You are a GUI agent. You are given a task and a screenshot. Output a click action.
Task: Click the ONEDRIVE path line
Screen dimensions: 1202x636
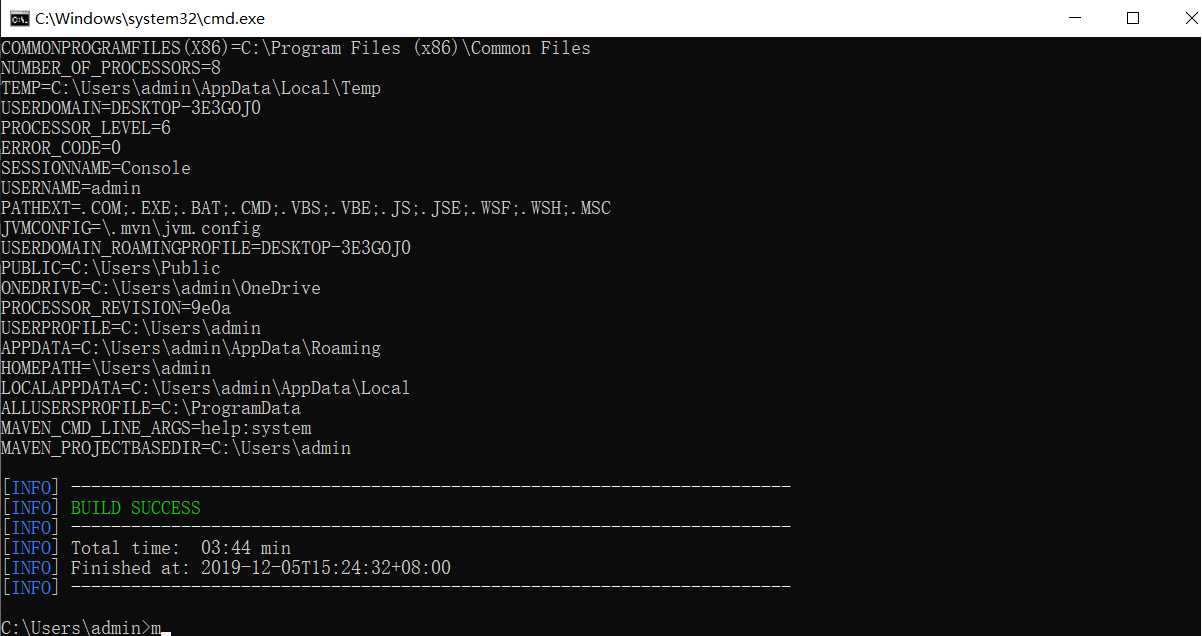(161, 288)
